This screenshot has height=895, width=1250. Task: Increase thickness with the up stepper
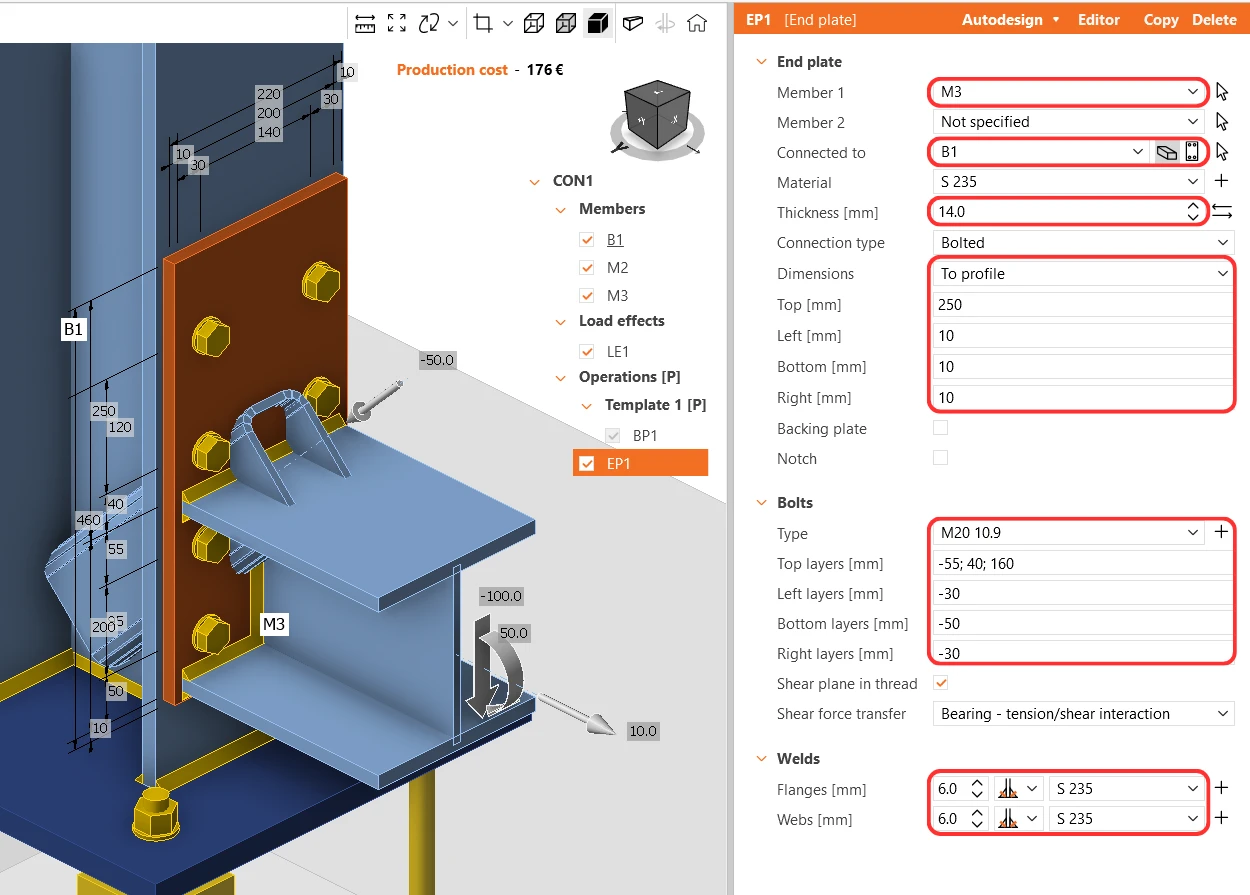(x=1192, y=206)
